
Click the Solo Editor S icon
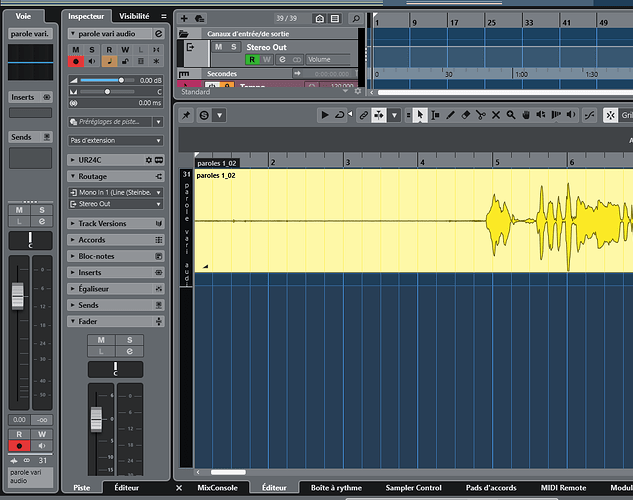(x=204, y=115)
